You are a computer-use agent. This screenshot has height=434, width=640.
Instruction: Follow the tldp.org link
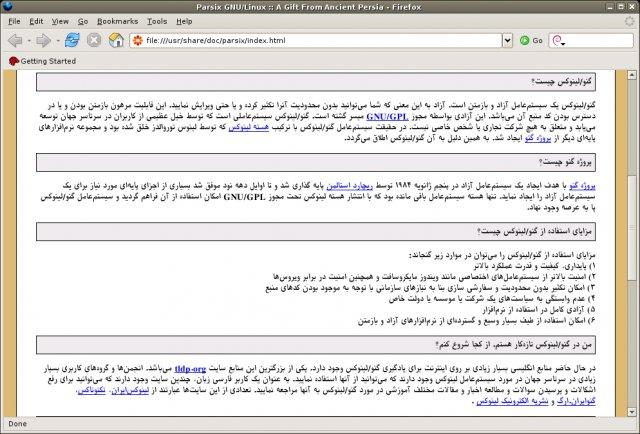tap(189, 368)
